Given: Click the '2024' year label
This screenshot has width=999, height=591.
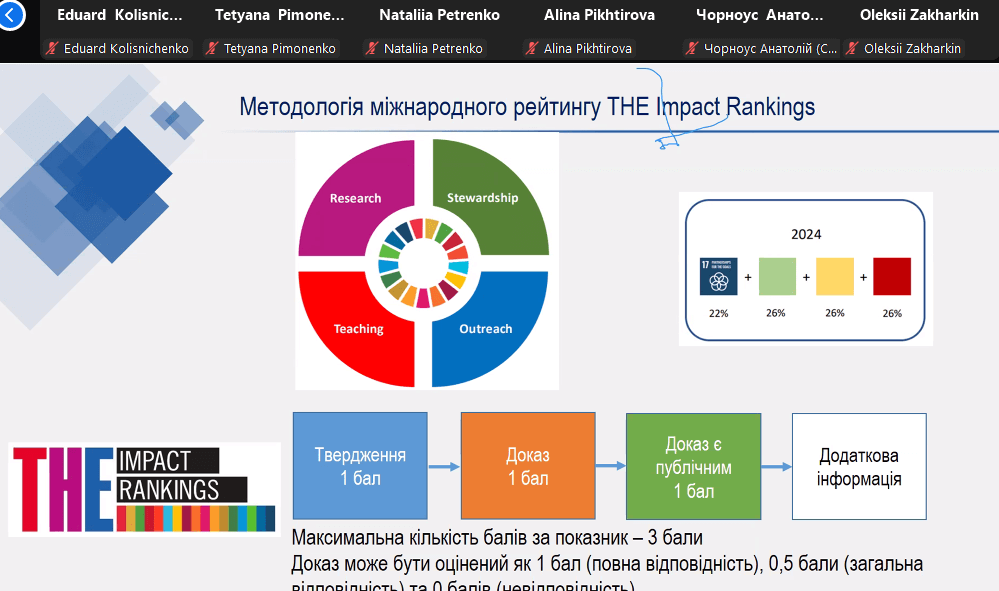Looking at the screenshot, I should [806, 234].
